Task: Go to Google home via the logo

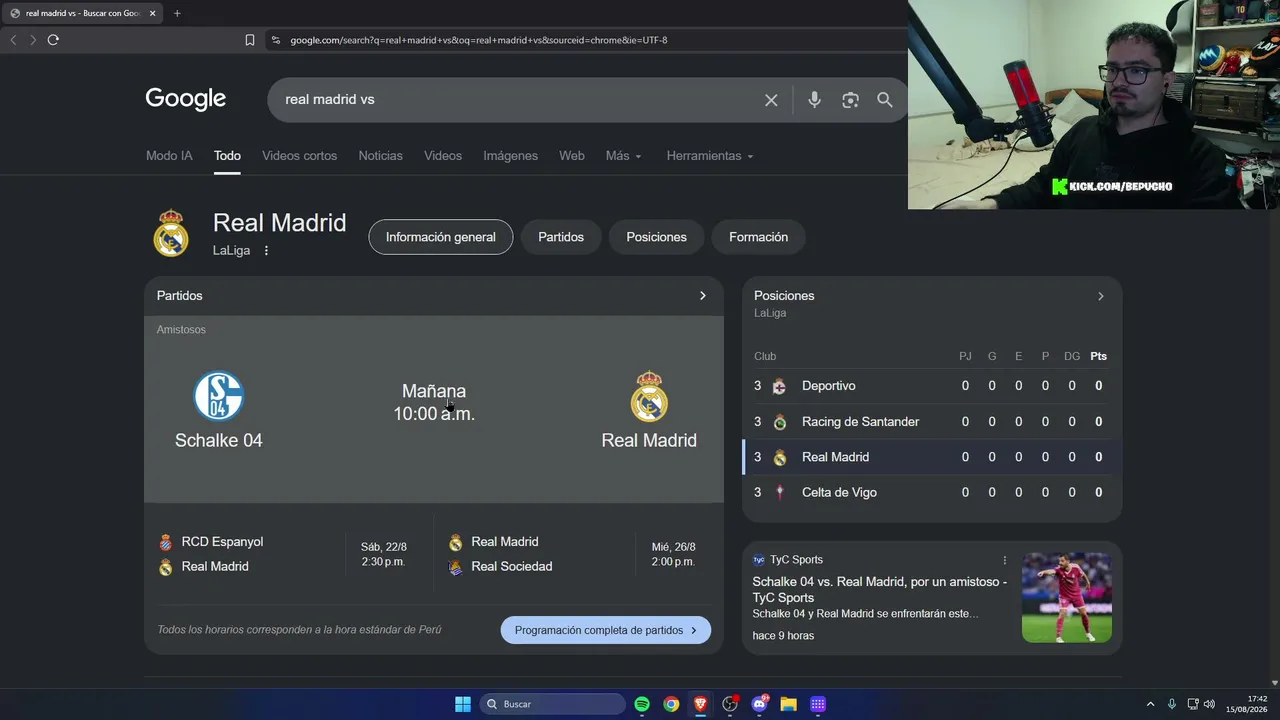Action: point(186,99)
